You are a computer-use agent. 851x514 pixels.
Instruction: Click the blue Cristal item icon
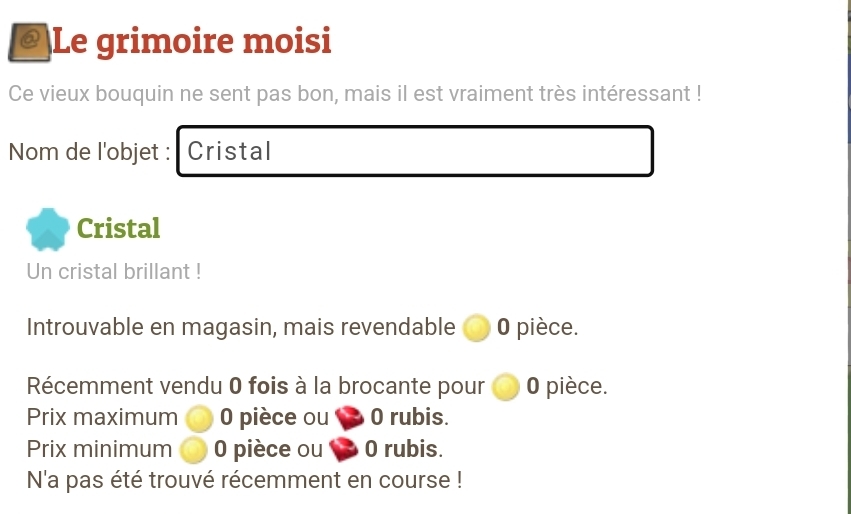49,228
